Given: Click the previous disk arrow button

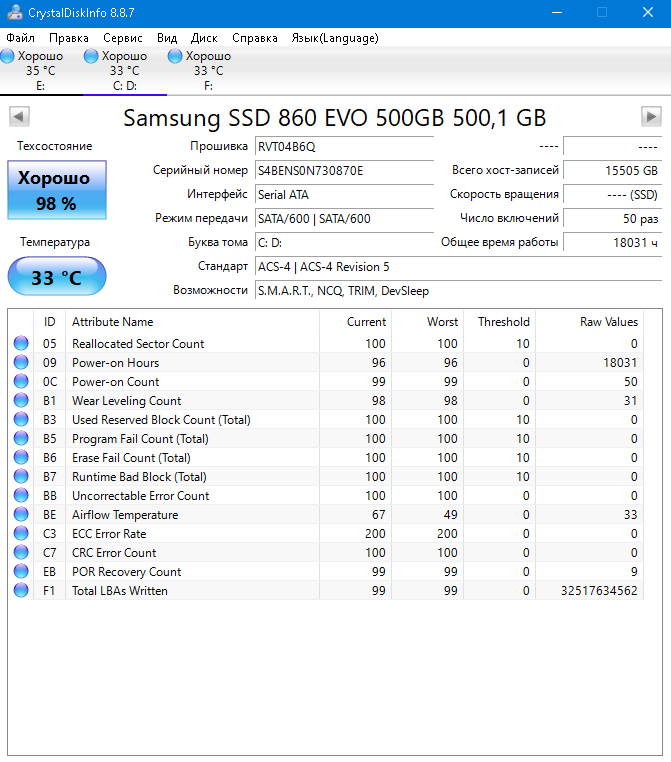Looking at the screenshot, I should [19, 117].
